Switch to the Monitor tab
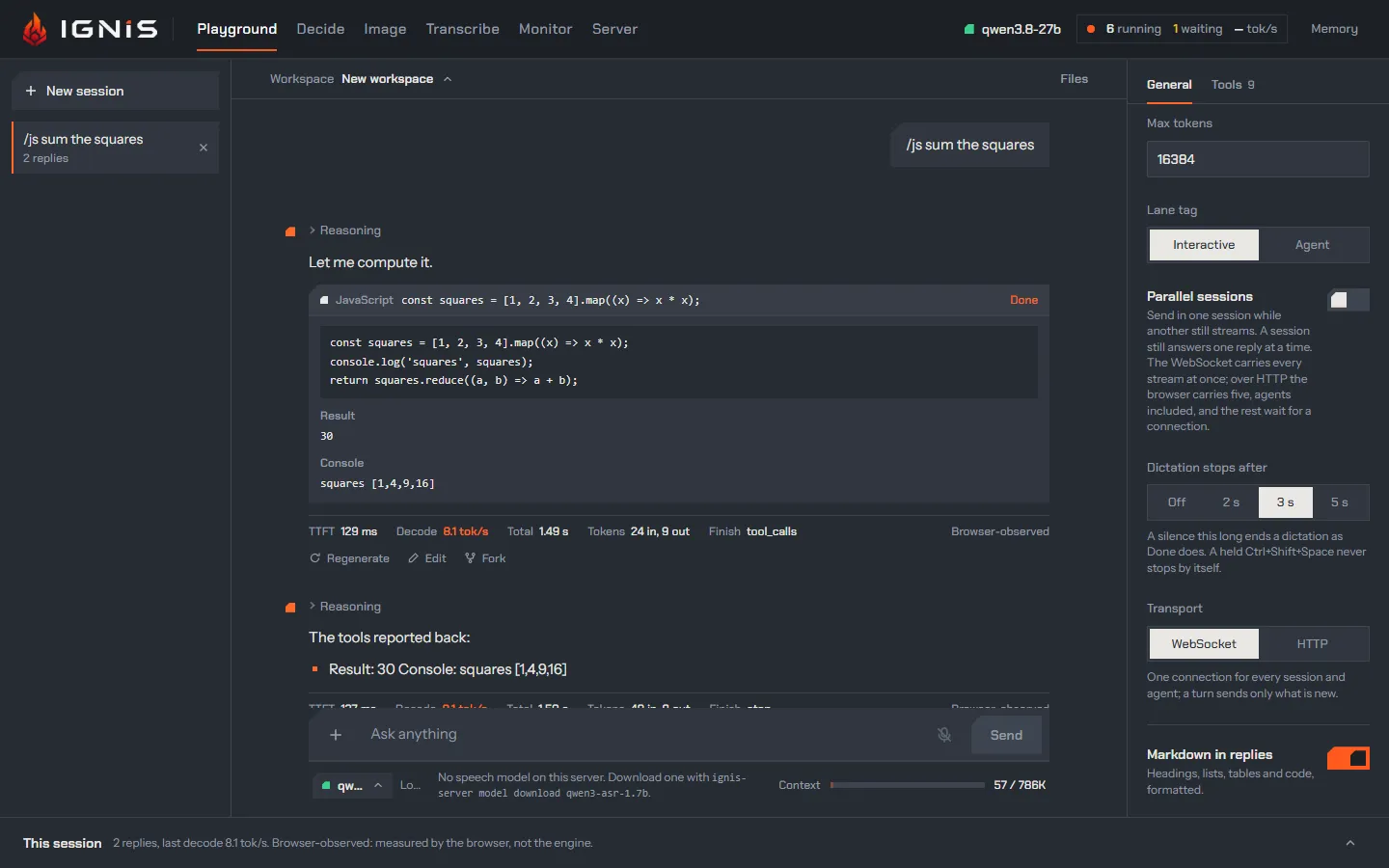Image resolution: width=1389 pixels, height=868 pixels. [545, 29]
